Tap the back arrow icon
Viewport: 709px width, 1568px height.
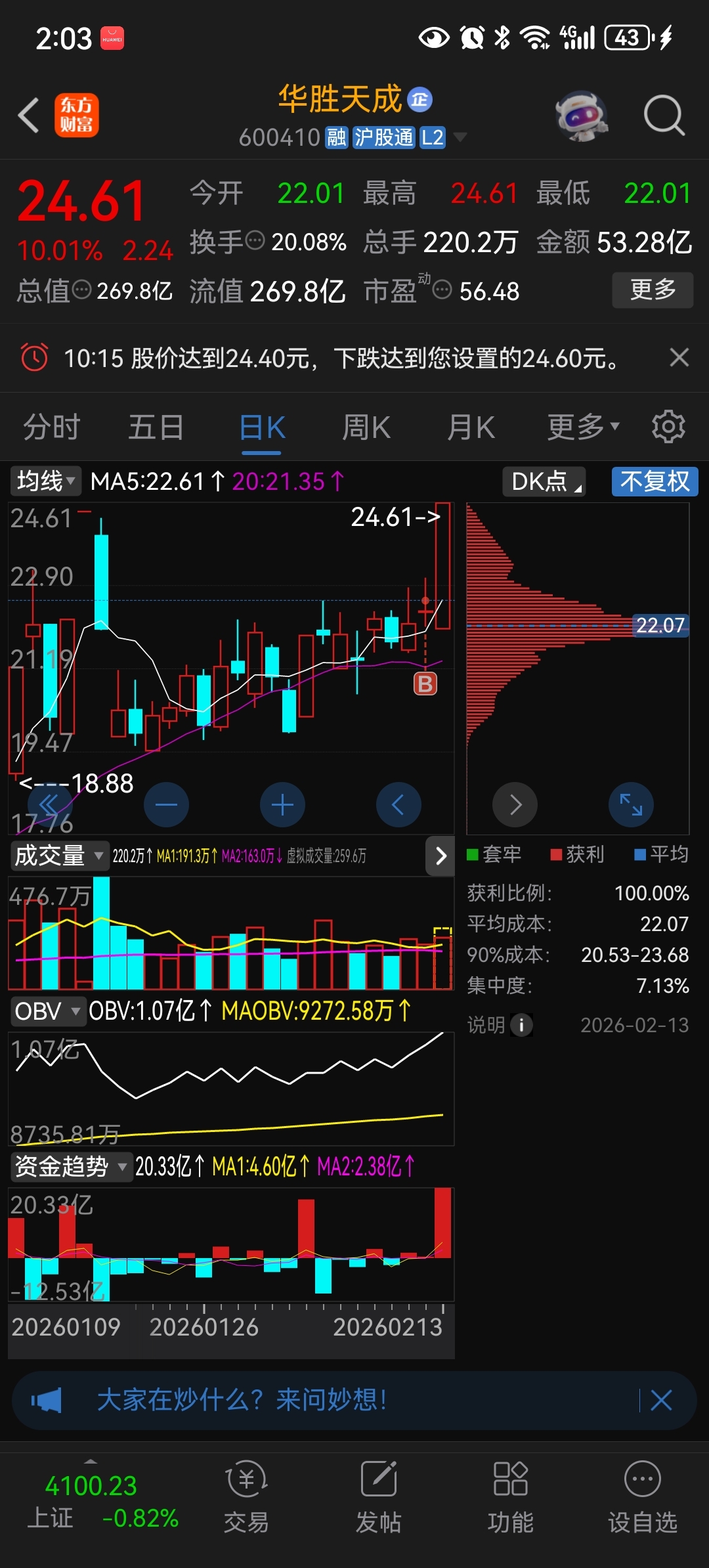tap(29, 116)
